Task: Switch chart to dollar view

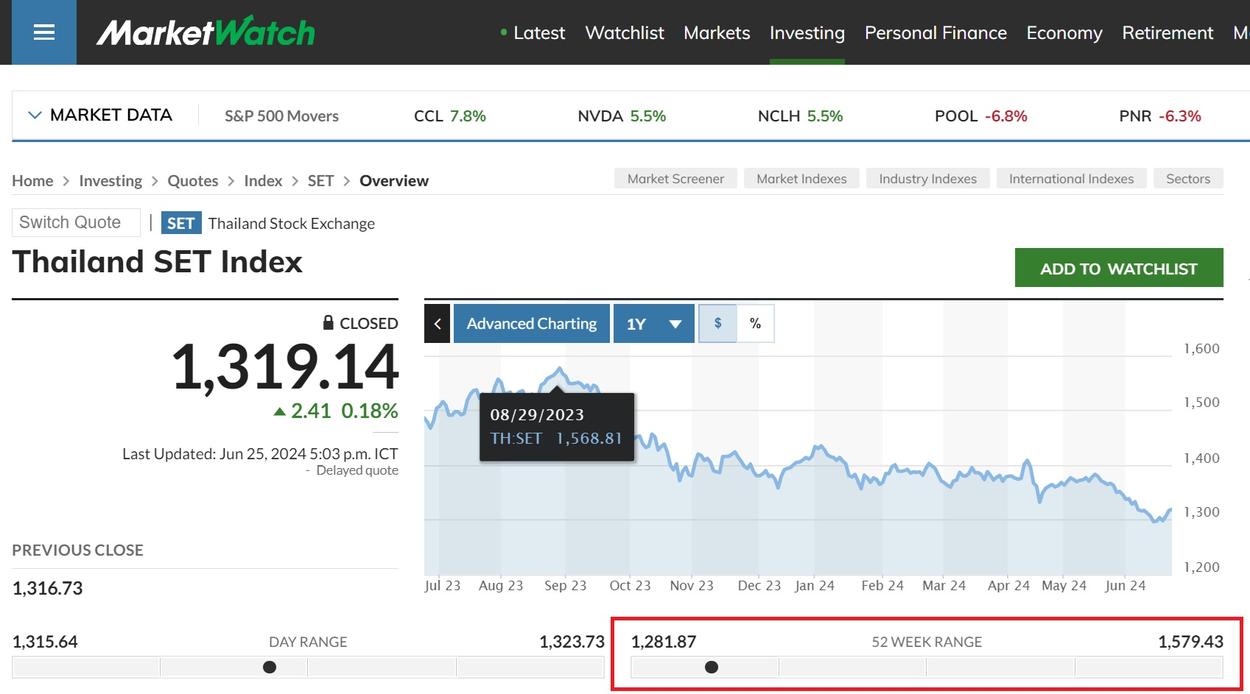Action: pos(717,324)
